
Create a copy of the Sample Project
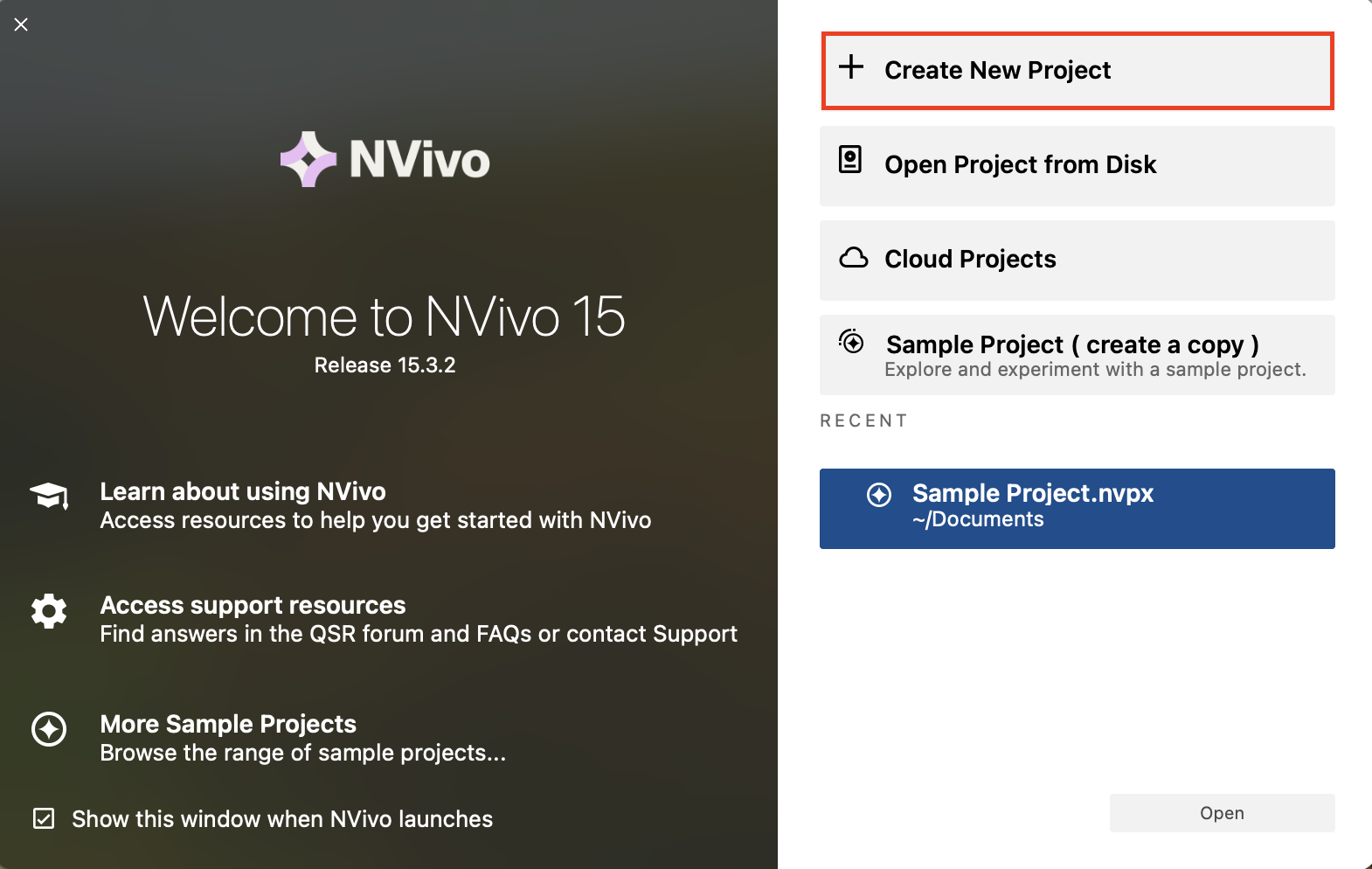click(1078, 355)
